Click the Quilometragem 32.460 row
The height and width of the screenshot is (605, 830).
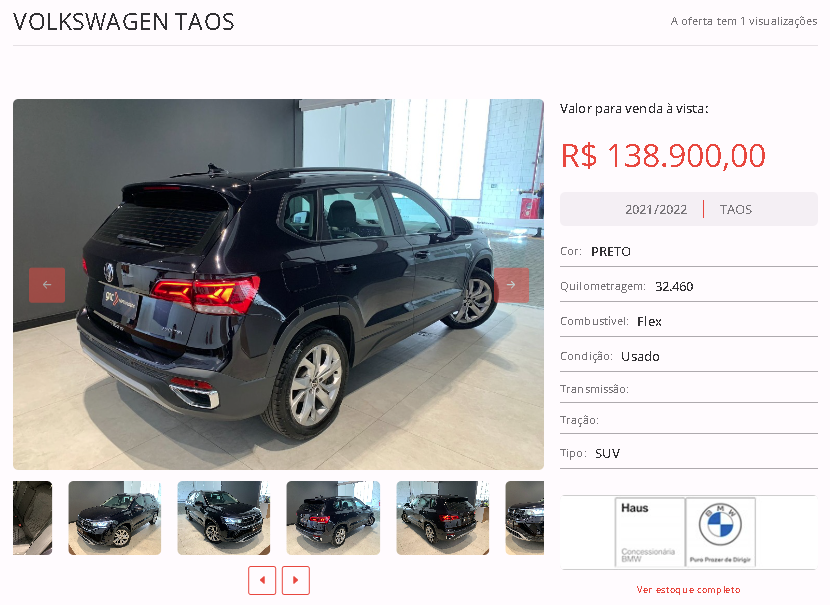point(689,286)
